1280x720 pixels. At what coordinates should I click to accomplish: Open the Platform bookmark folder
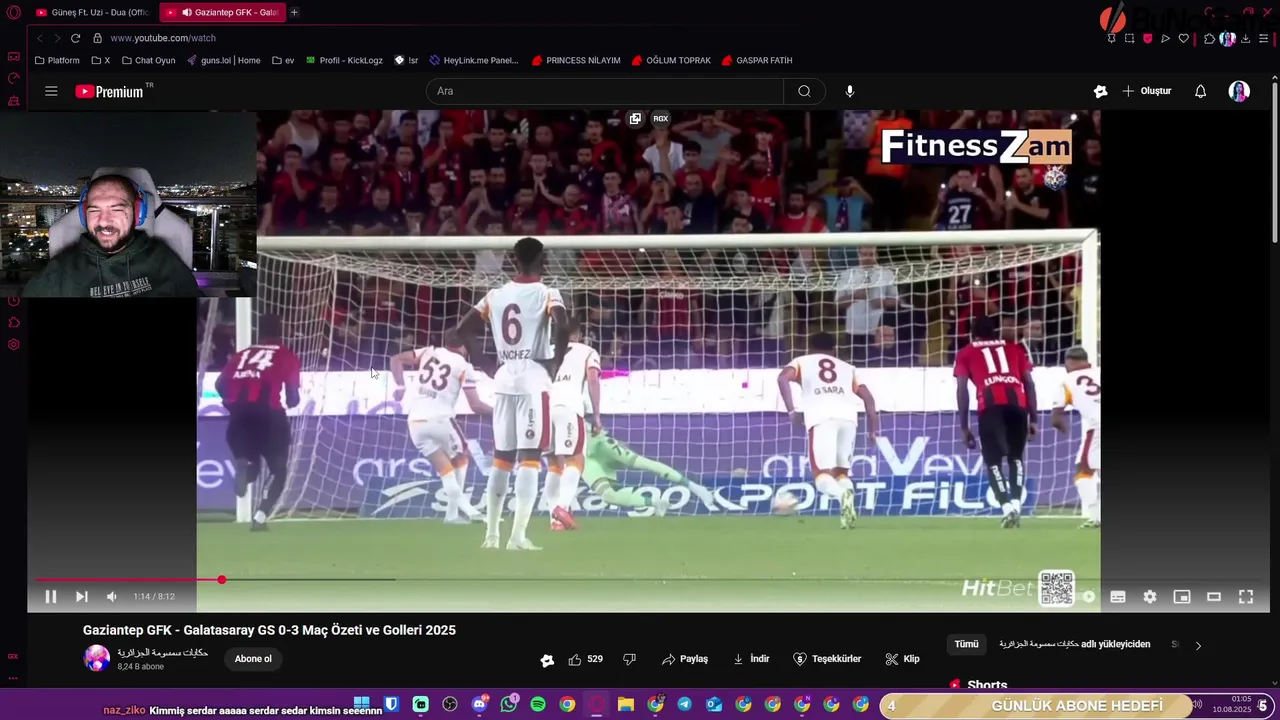(x=57, y=60)
